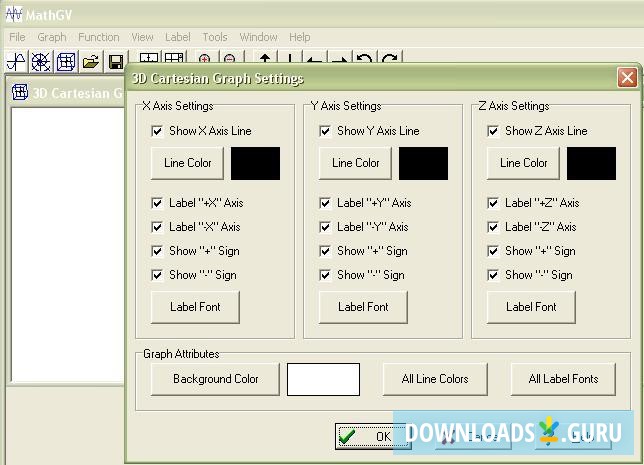
Task: Click the All Line Colors button
Action: click(435, 379)
